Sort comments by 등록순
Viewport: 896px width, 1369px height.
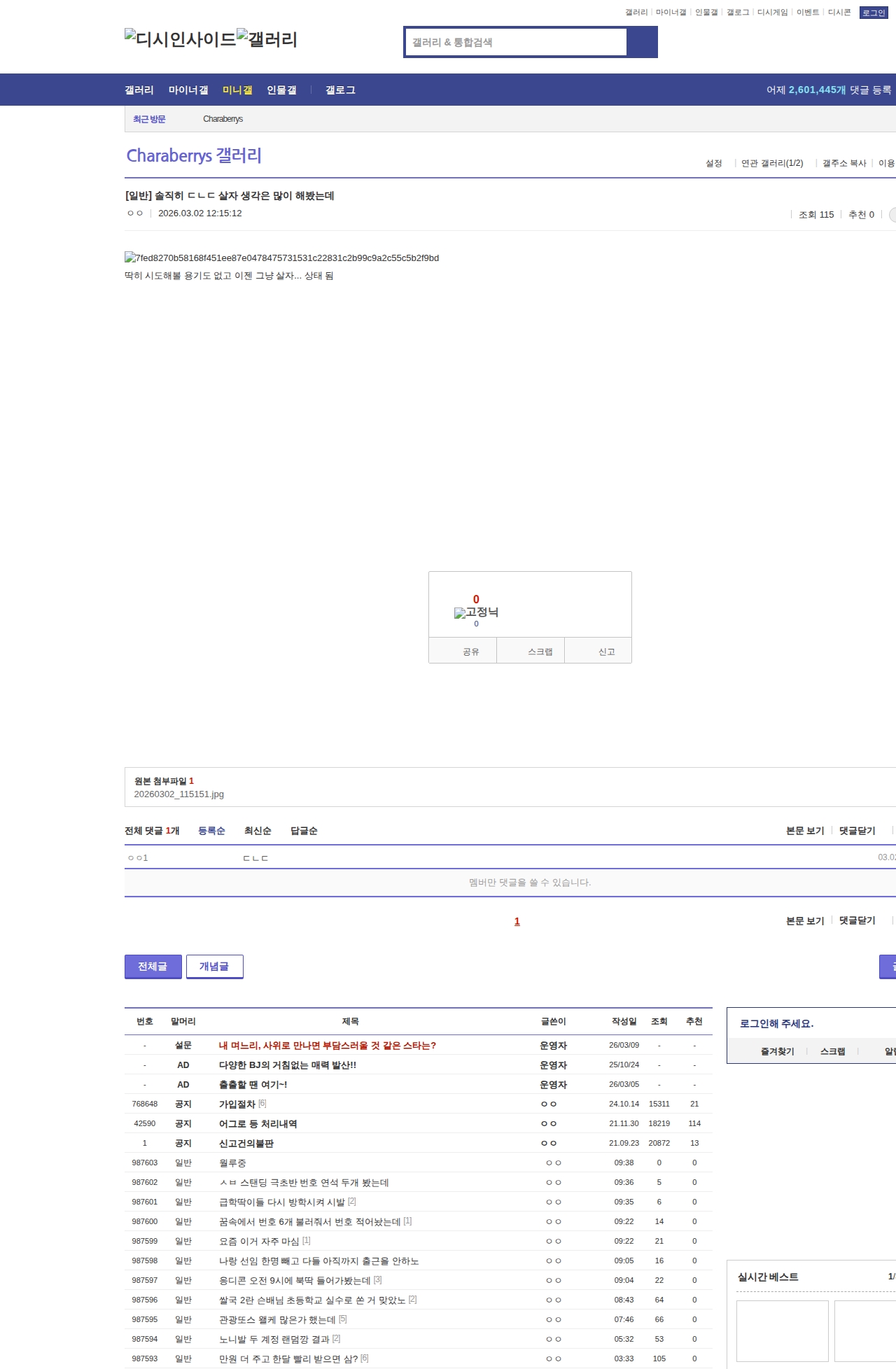211,831
